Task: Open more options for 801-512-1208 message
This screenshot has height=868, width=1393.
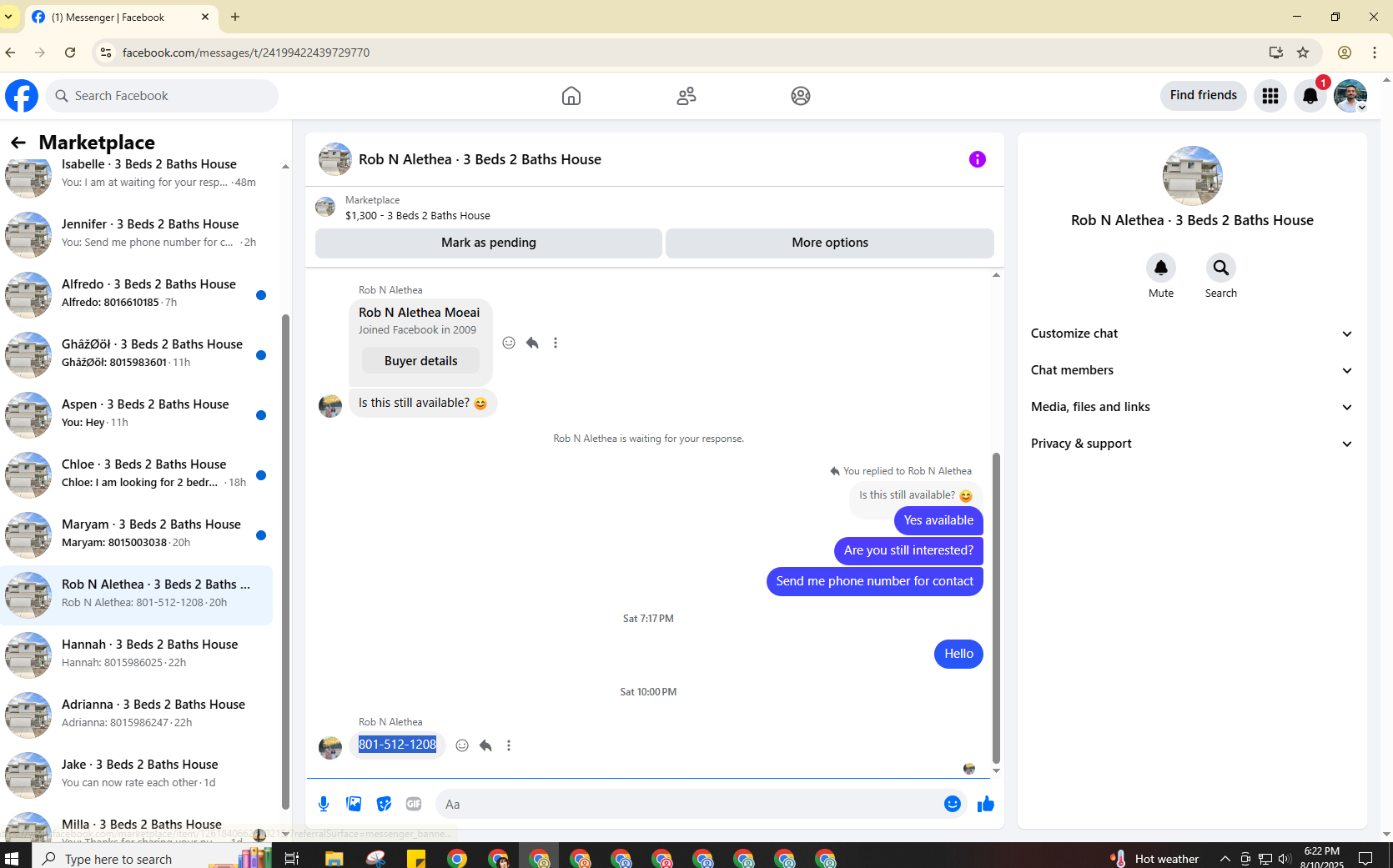Action: [509, 745]
